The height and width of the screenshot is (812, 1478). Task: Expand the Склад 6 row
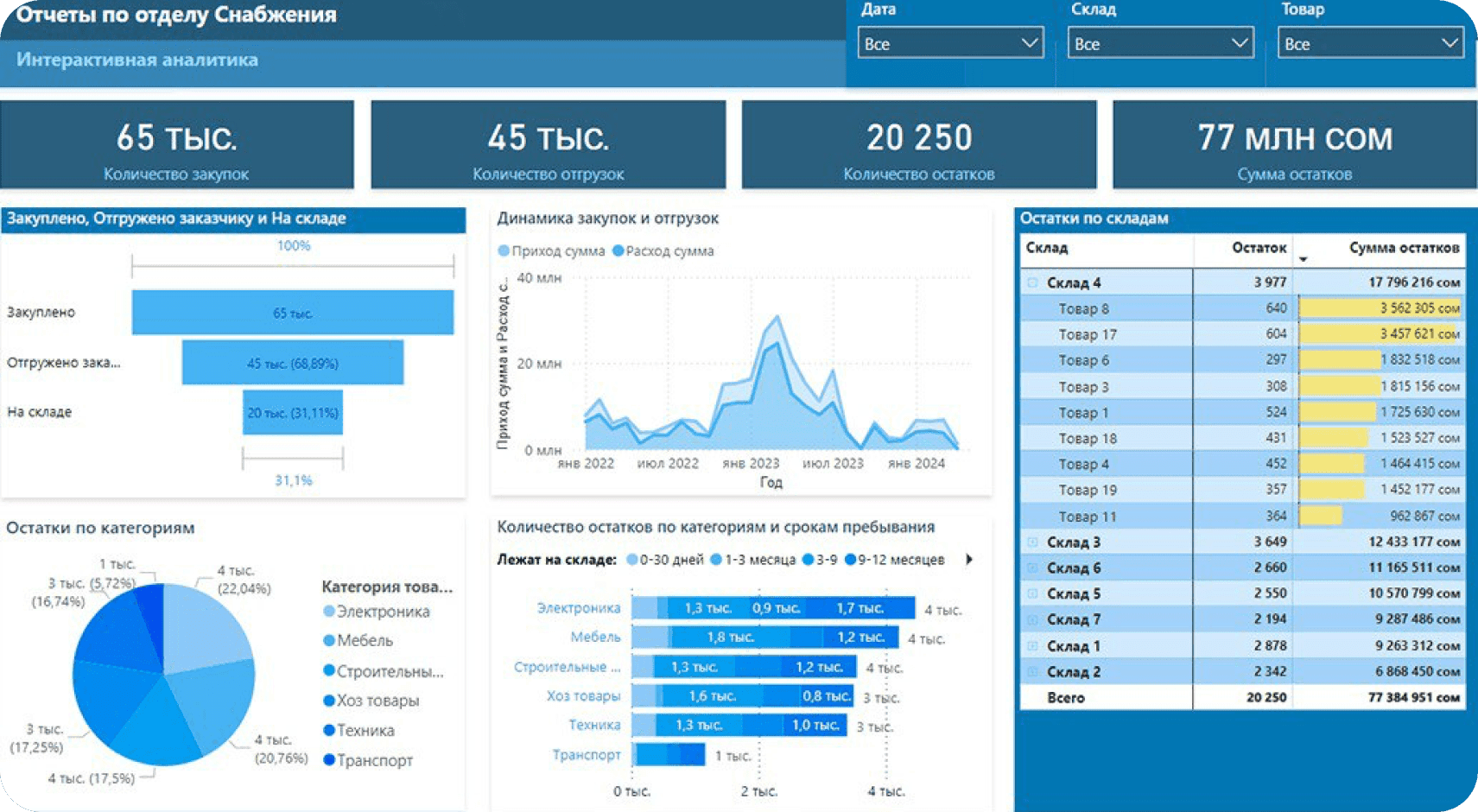tap(1032, 568)
